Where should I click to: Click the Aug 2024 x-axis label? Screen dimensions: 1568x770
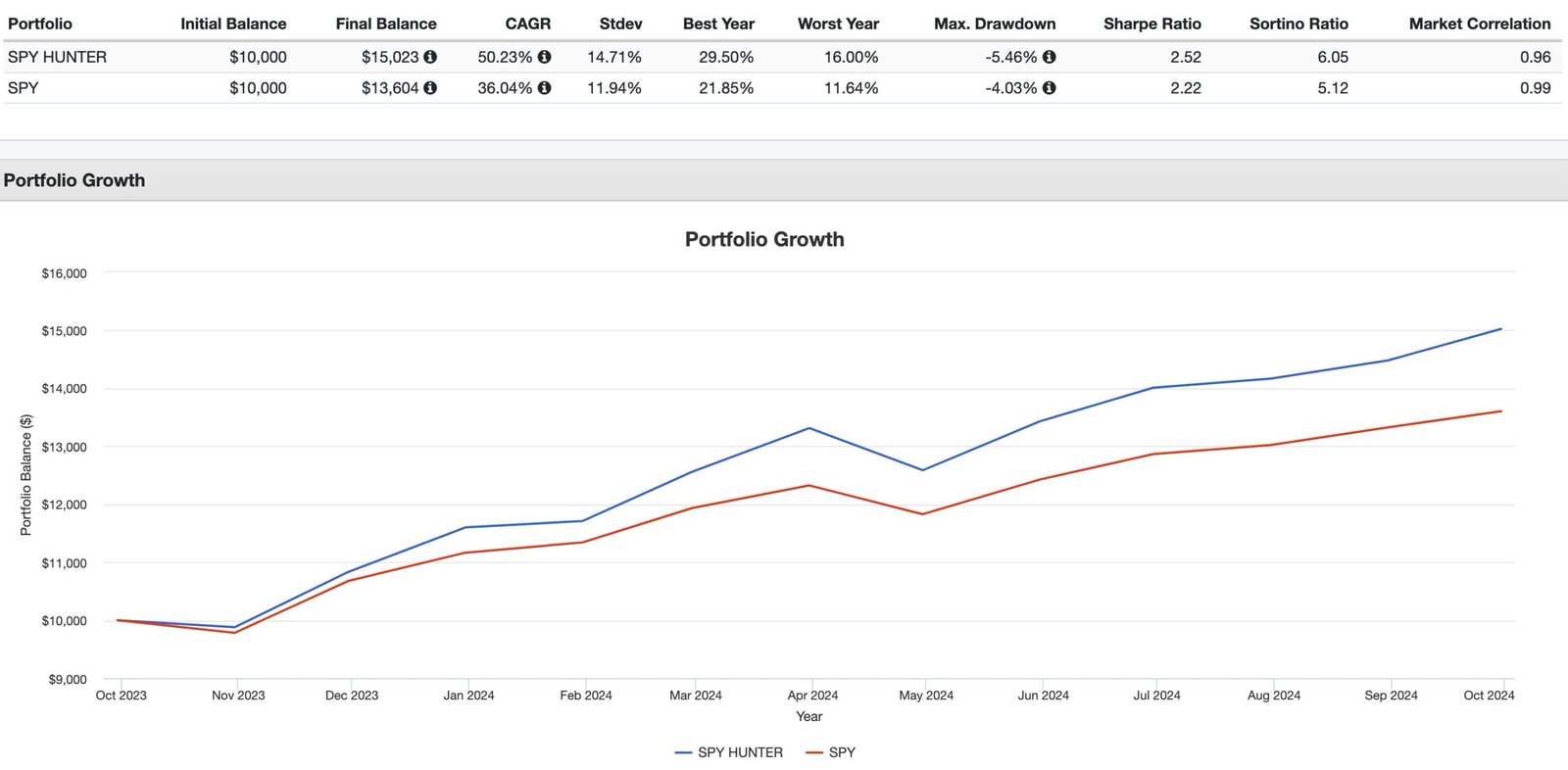[1274, 696]
